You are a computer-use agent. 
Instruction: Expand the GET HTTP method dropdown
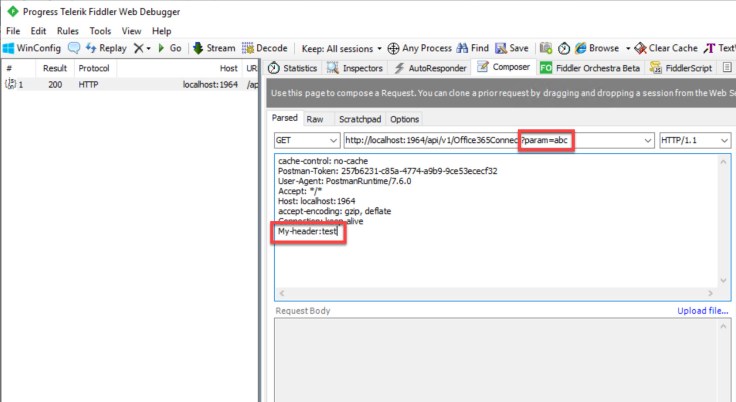click(x=304, y=141)
